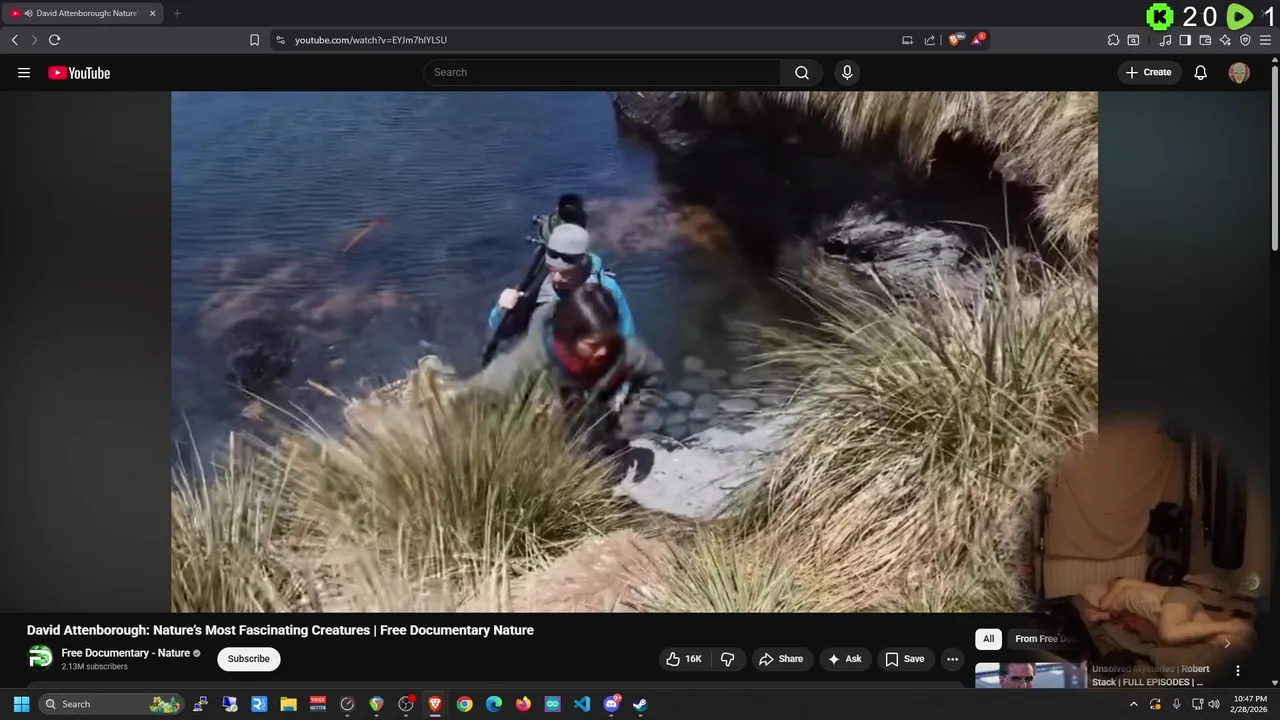Open the Windows taskbar Search box
Image resolution: width=1280 pixels, height=720 pixels.
point(112,704)
